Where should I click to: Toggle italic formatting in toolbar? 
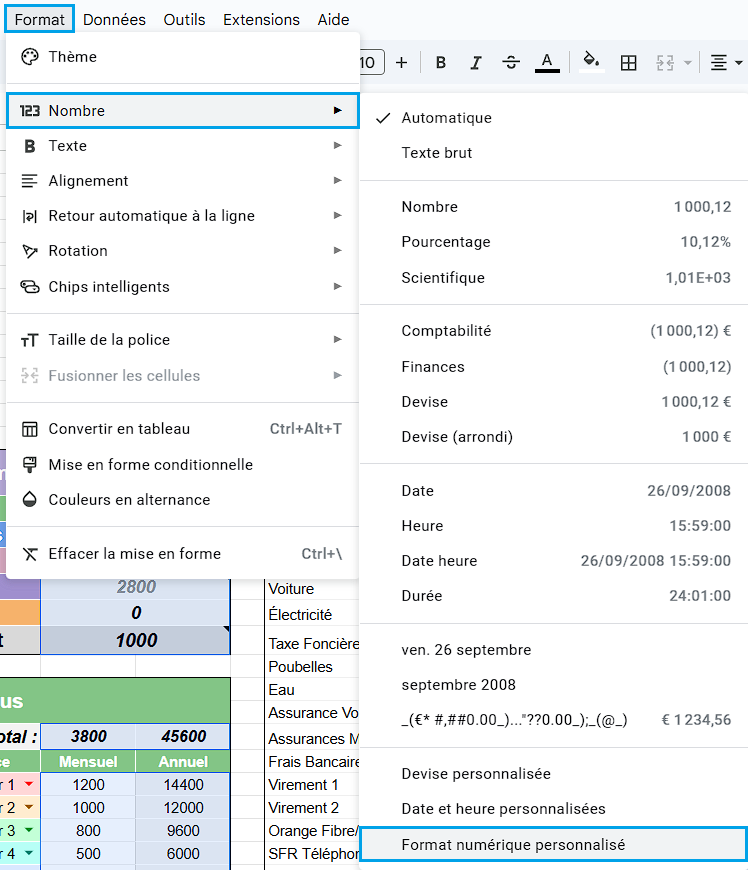click(x=476, y=63)
